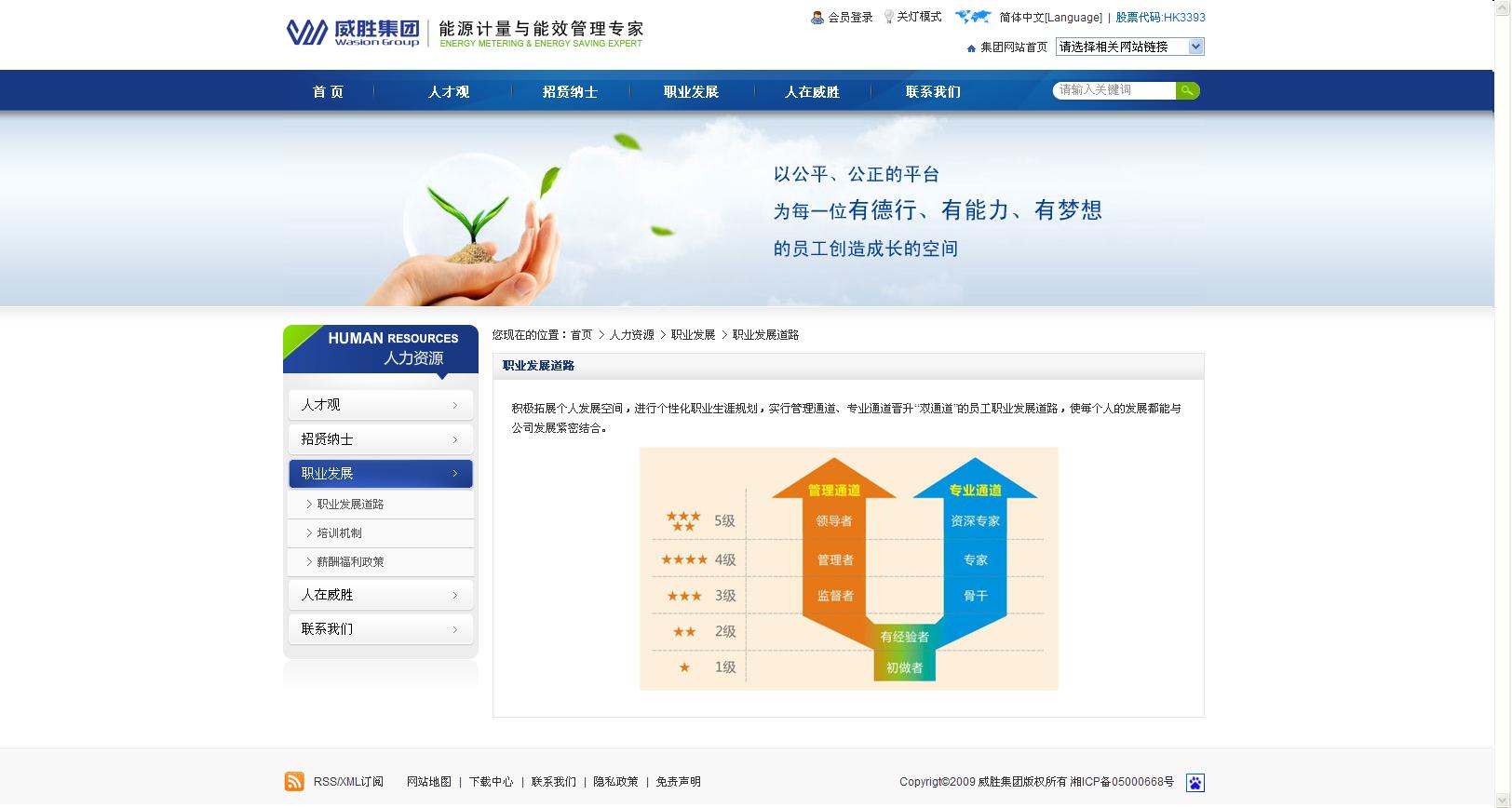Expand 人在威胜 sidebar section
Image resolution: width=1512 pixels, height=808 pixels.
point(380,595)
